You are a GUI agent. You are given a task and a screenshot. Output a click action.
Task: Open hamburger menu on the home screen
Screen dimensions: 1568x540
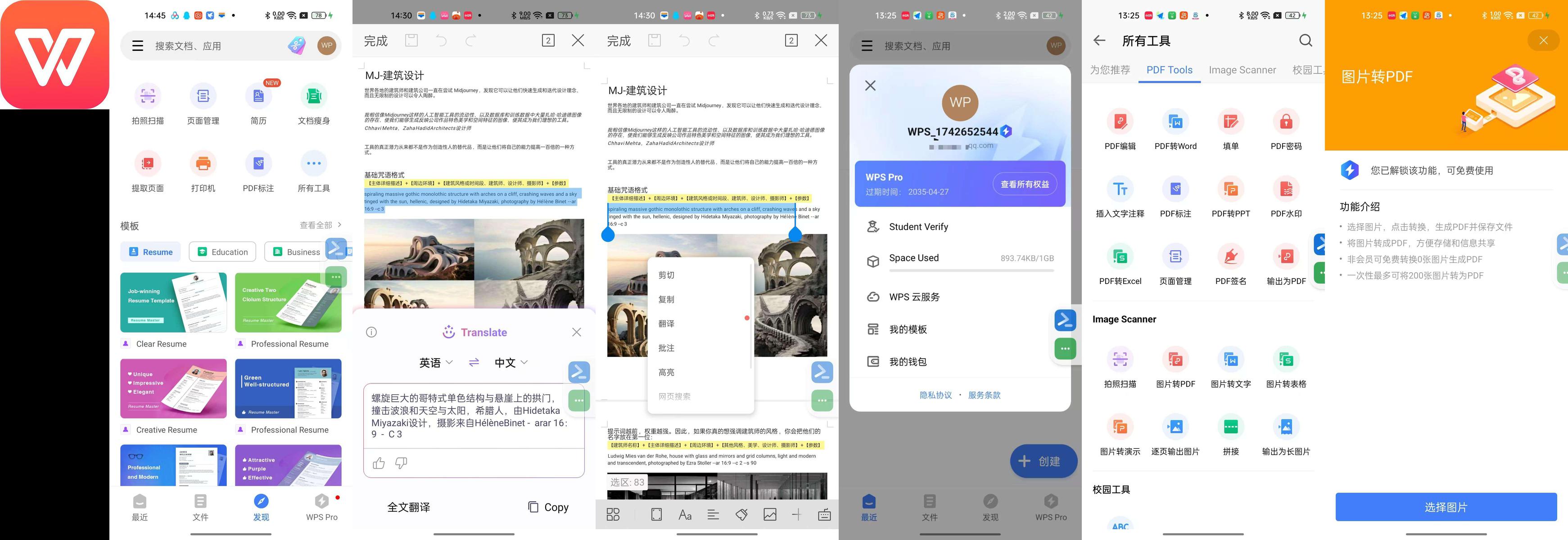point(138,45)
